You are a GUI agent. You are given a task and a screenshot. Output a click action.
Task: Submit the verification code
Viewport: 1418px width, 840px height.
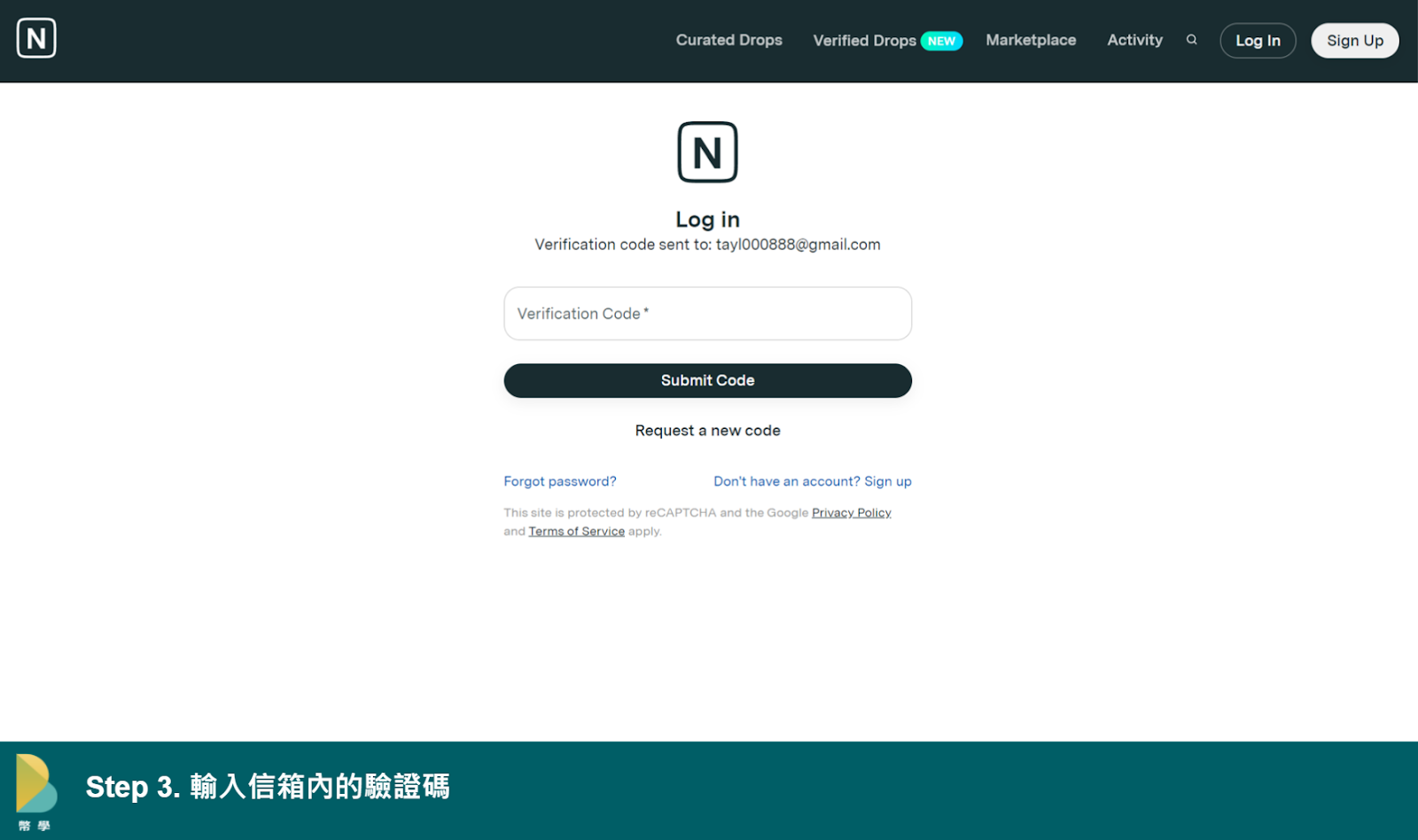pyautogui.click(x=707, y=381)
